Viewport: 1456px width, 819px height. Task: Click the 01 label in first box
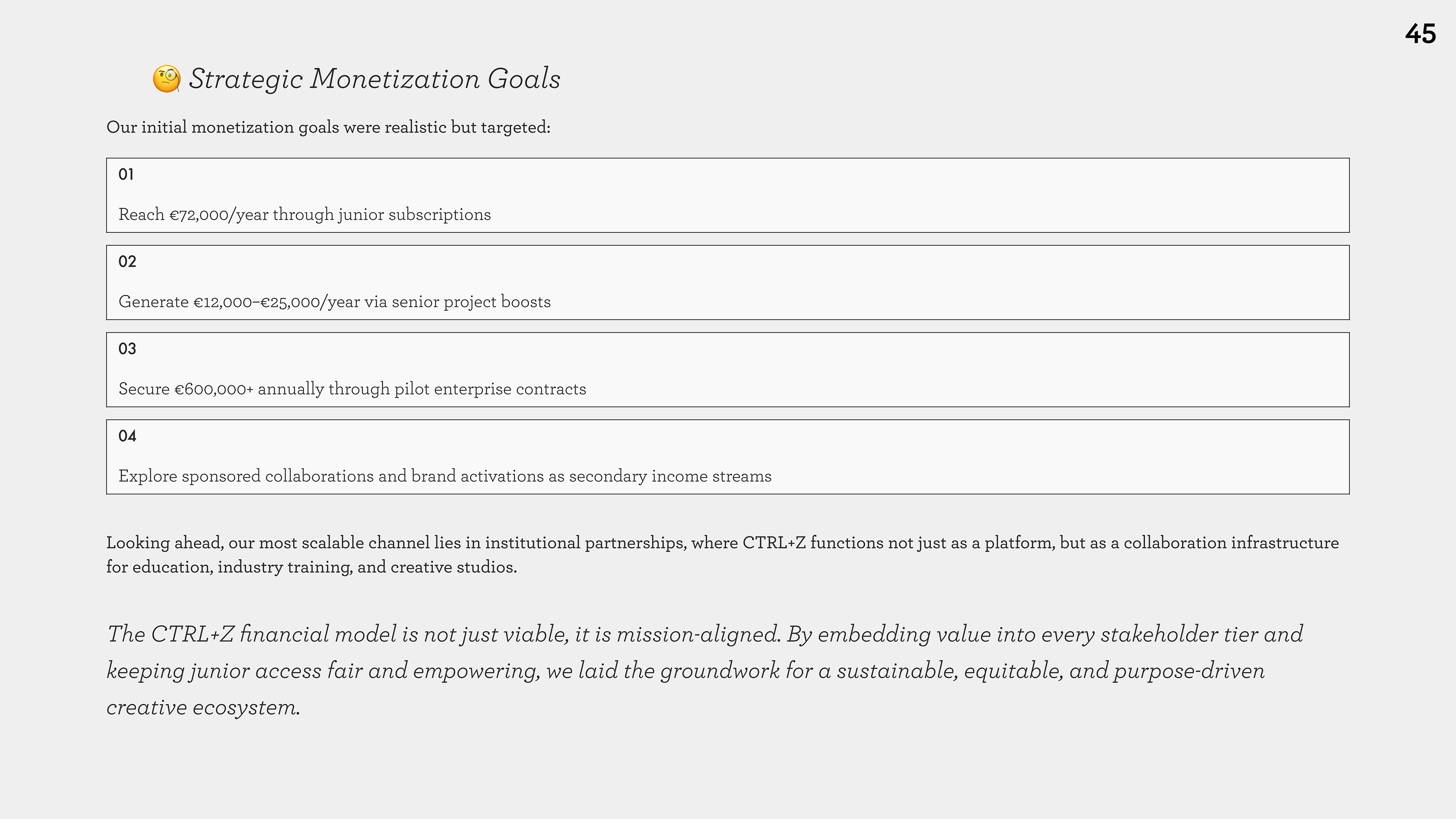(x=126, y=174)
